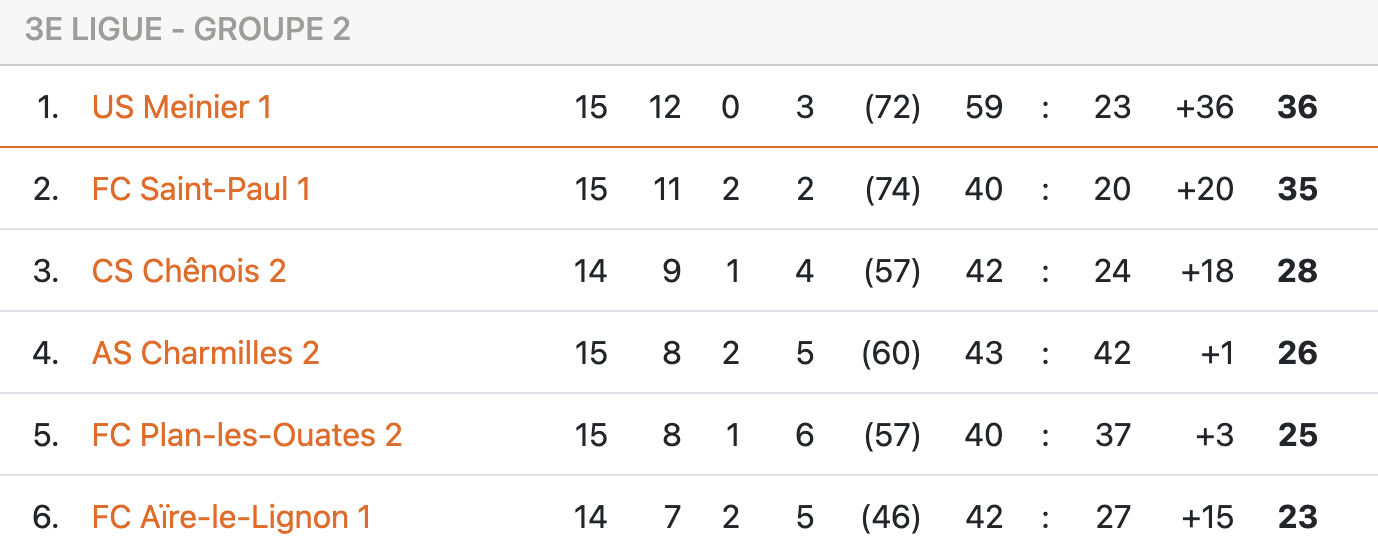
Task: Go to AS Charmilles 2 team page
Action: 205,353
